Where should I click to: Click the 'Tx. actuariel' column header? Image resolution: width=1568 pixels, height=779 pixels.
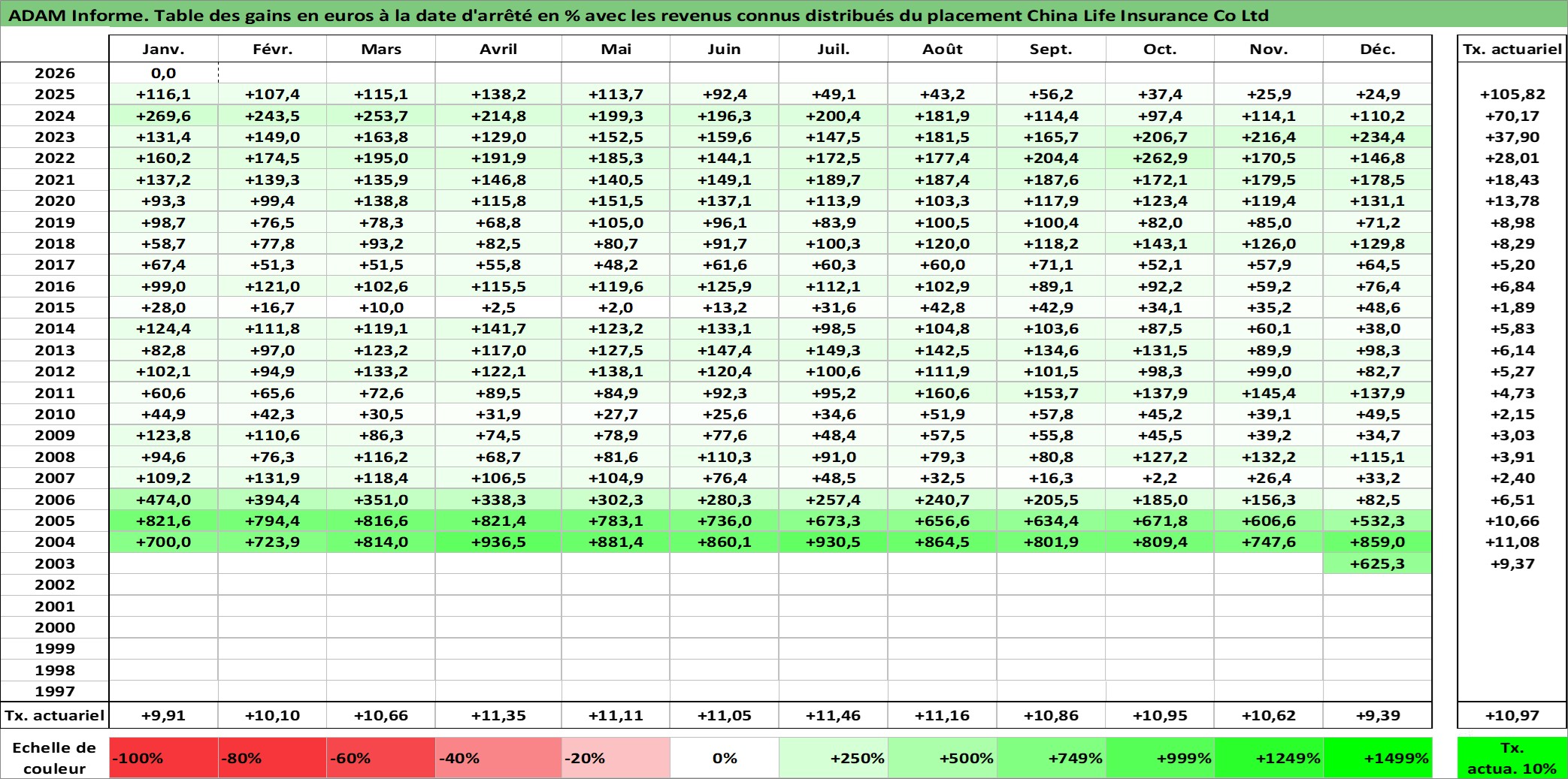pos(1512,49)
